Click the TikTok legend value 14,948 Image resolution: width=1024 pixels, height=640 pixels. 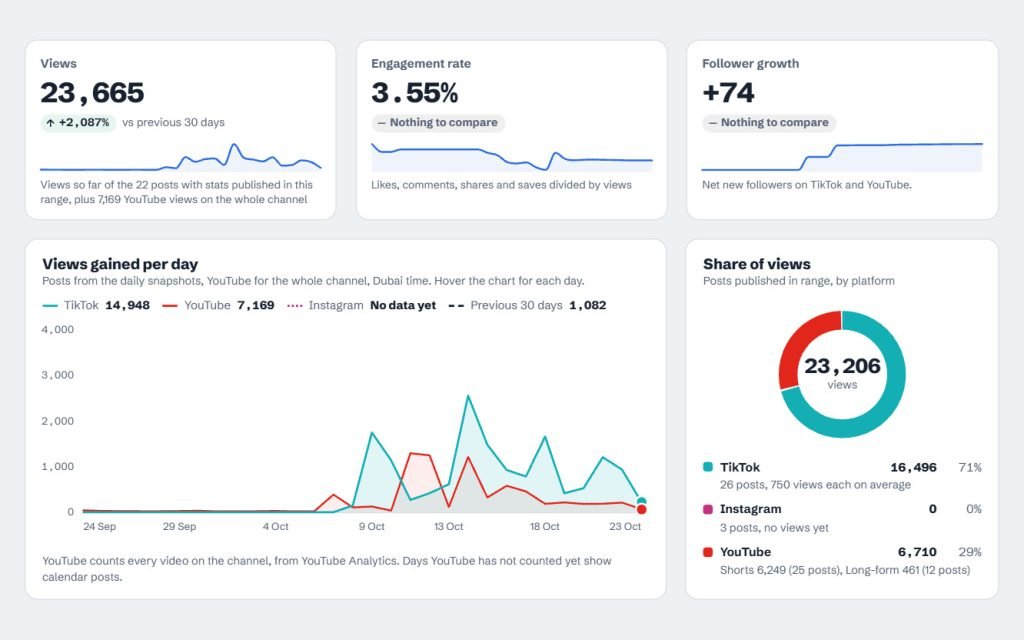(127, 305)
